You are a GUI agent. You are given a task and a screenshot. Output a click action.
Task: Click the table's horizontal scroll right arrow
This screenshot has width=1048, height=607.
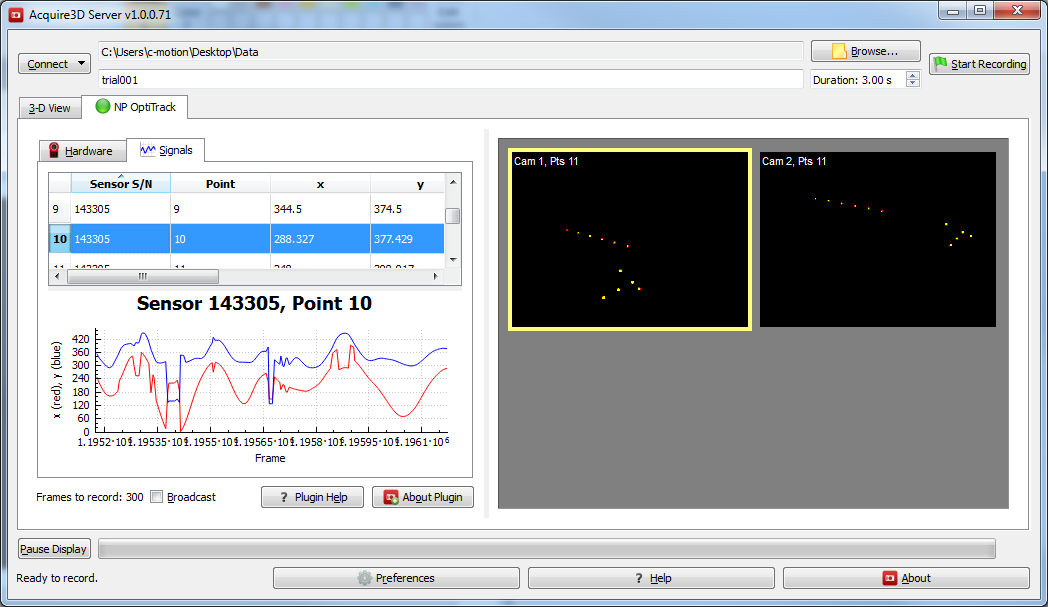point(436,276)
